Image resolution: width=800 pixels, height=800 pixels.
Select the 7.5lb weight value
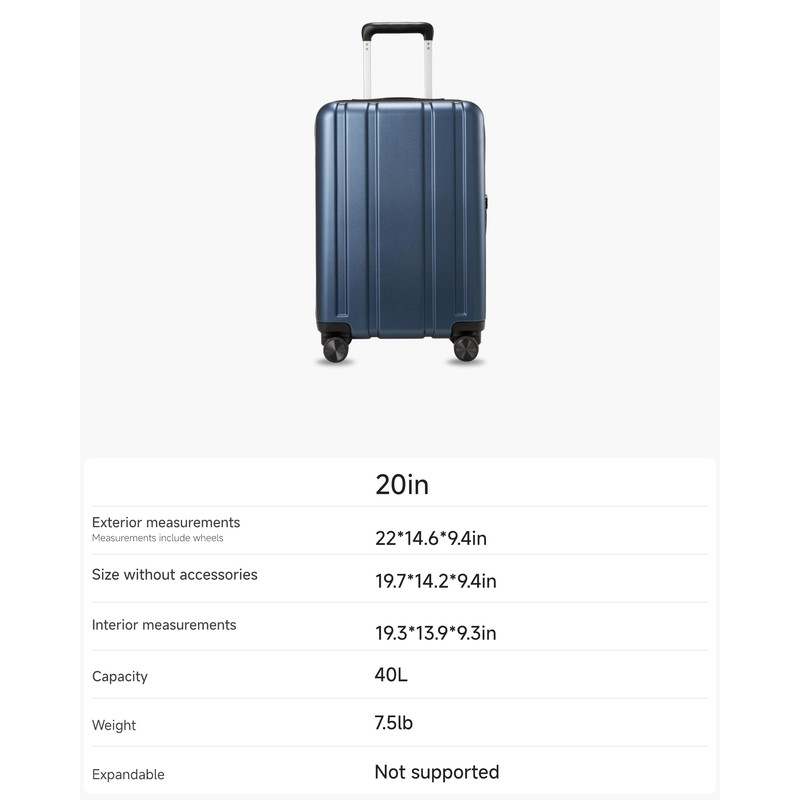(393, 723)
